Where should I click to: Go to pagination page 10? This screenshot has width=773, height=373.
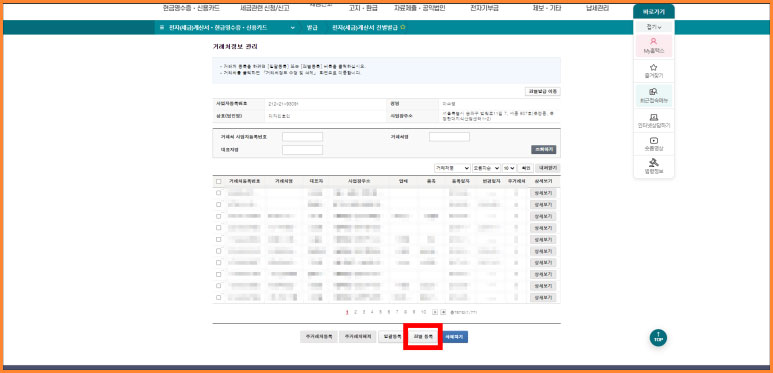423,312
